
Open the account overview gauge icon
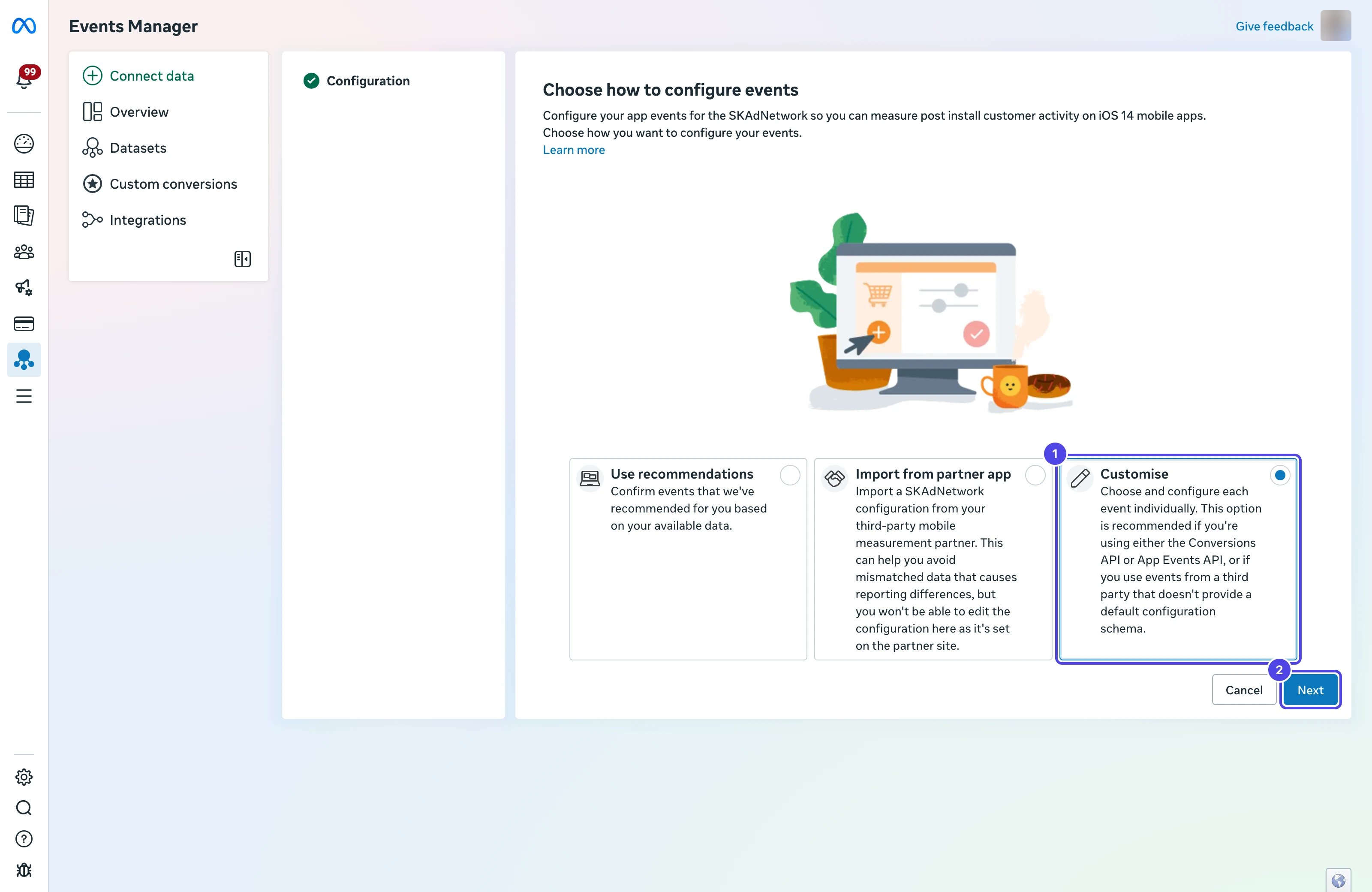[24, 144]
